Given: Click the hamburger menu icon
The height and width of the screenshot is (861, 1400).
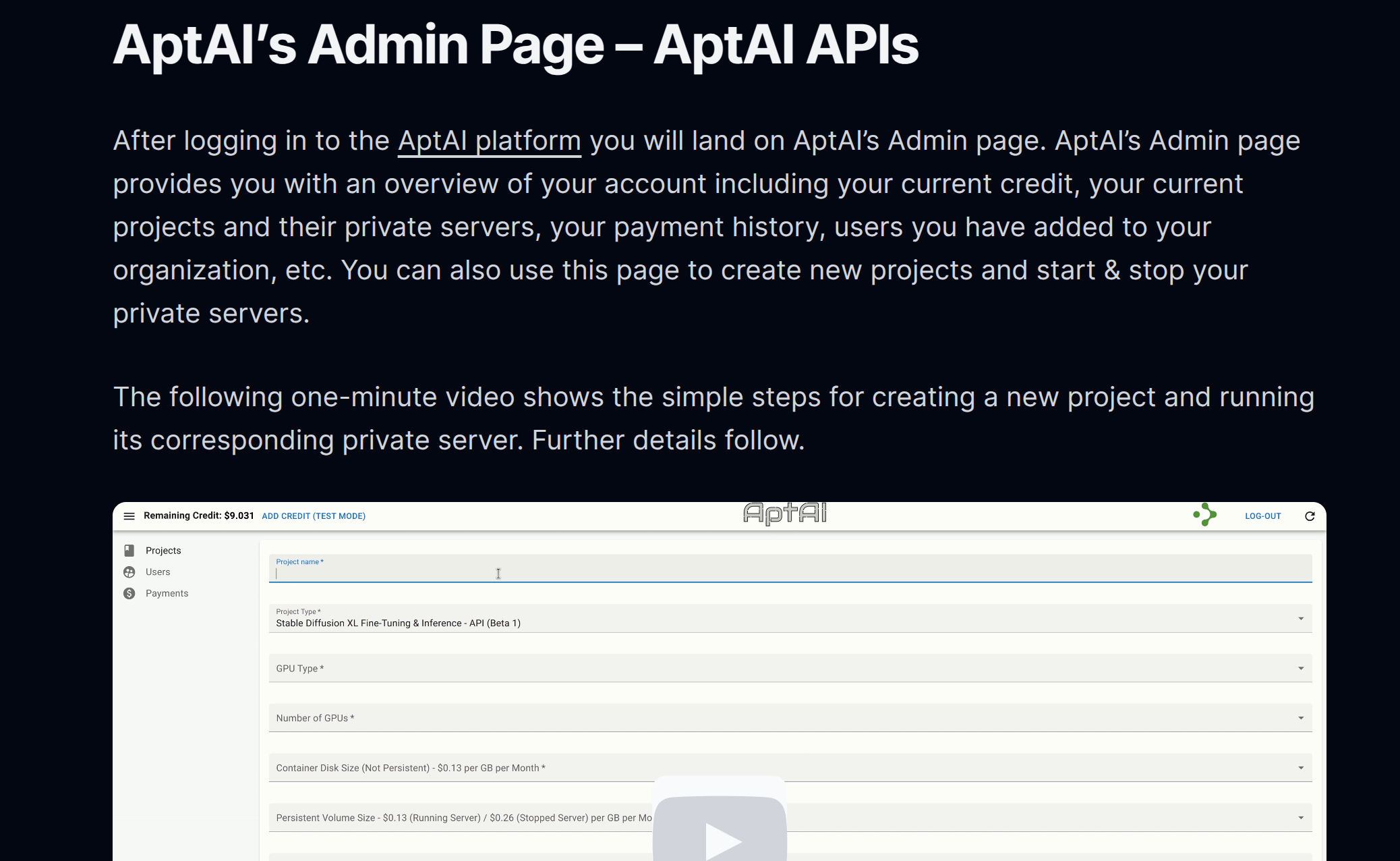Looking at the screenshot, I should click(129, 516).
